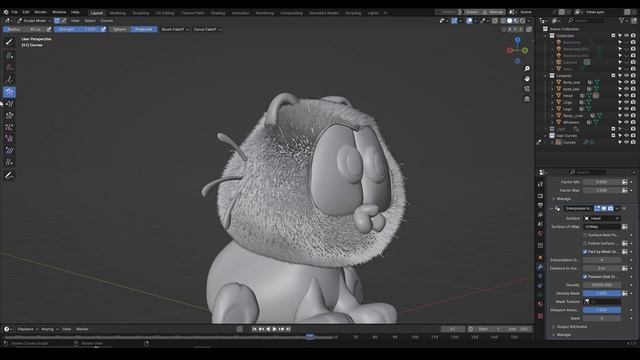Switch to the Geometry Nodes workspace tab

[x=324, y=13]
